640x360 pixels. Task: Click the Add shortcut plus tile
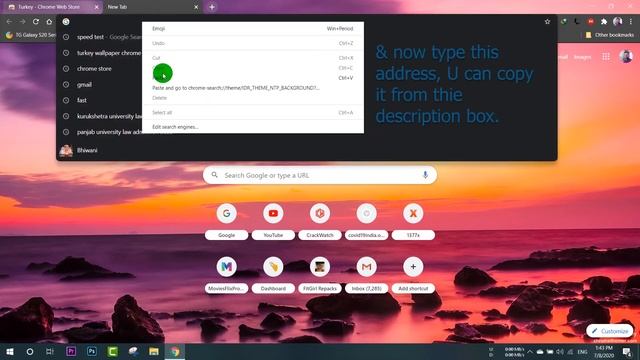point(413,276)
